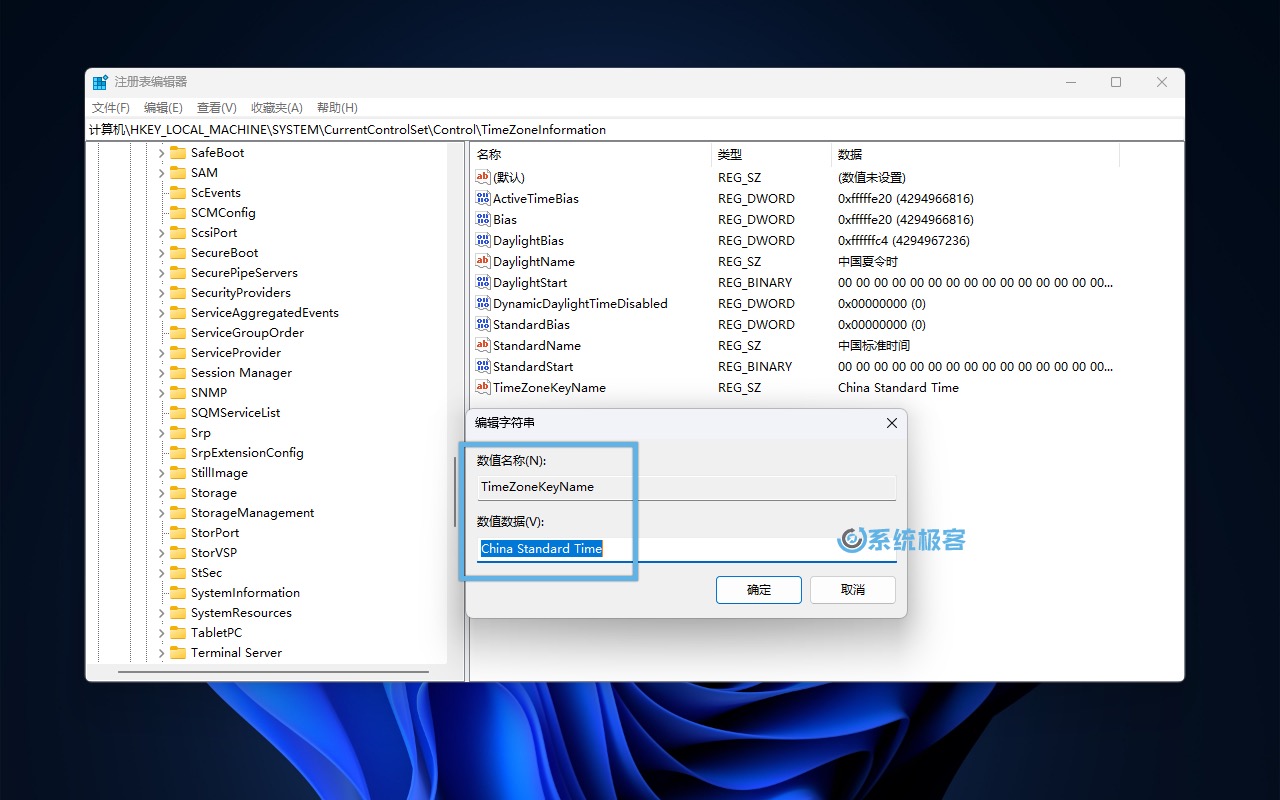The image size is (1280, 800).
Task: Select the SystemInformation key in tree
Action: [x=245, y=592]
